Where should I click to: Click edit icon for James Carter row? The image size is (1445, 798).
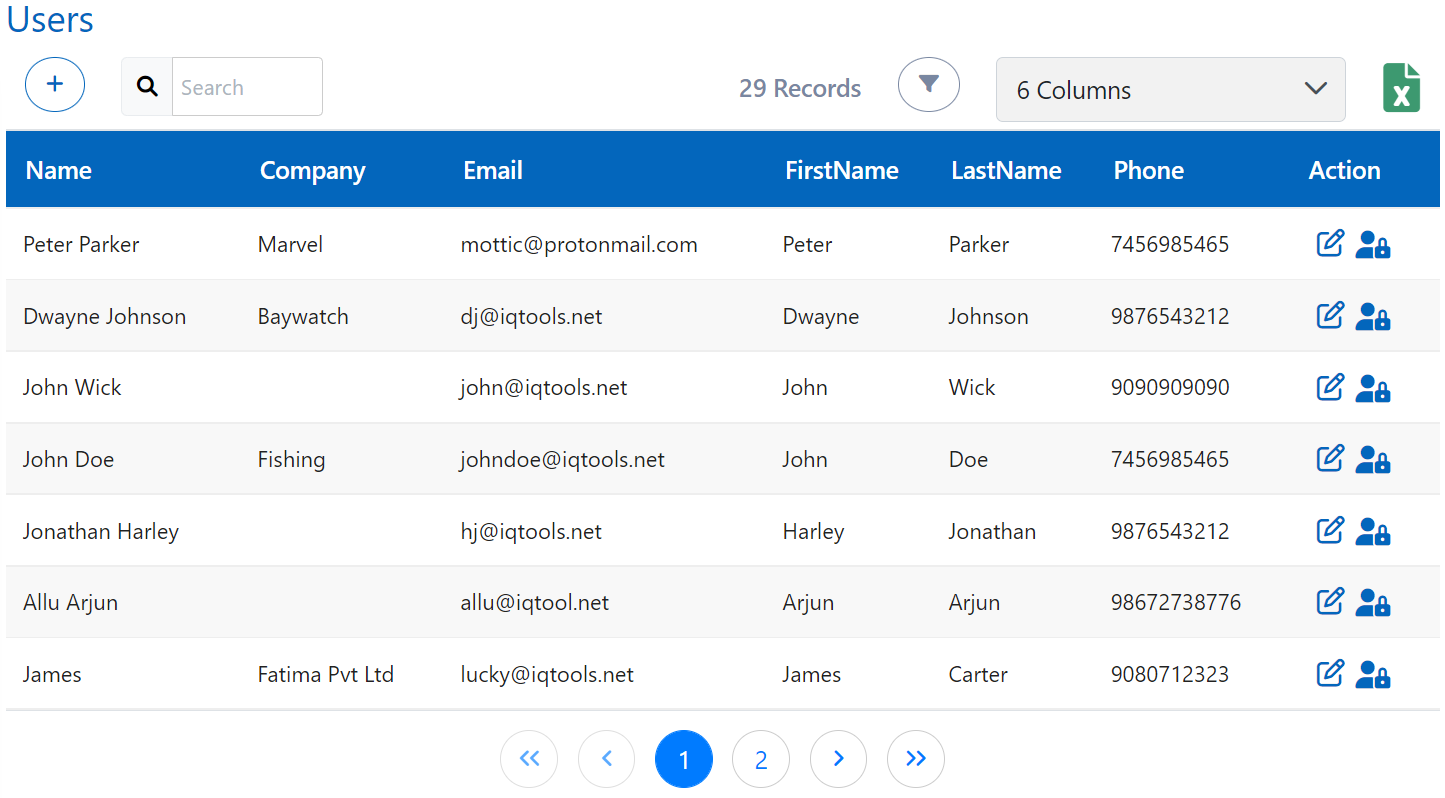pos(1329,674)
